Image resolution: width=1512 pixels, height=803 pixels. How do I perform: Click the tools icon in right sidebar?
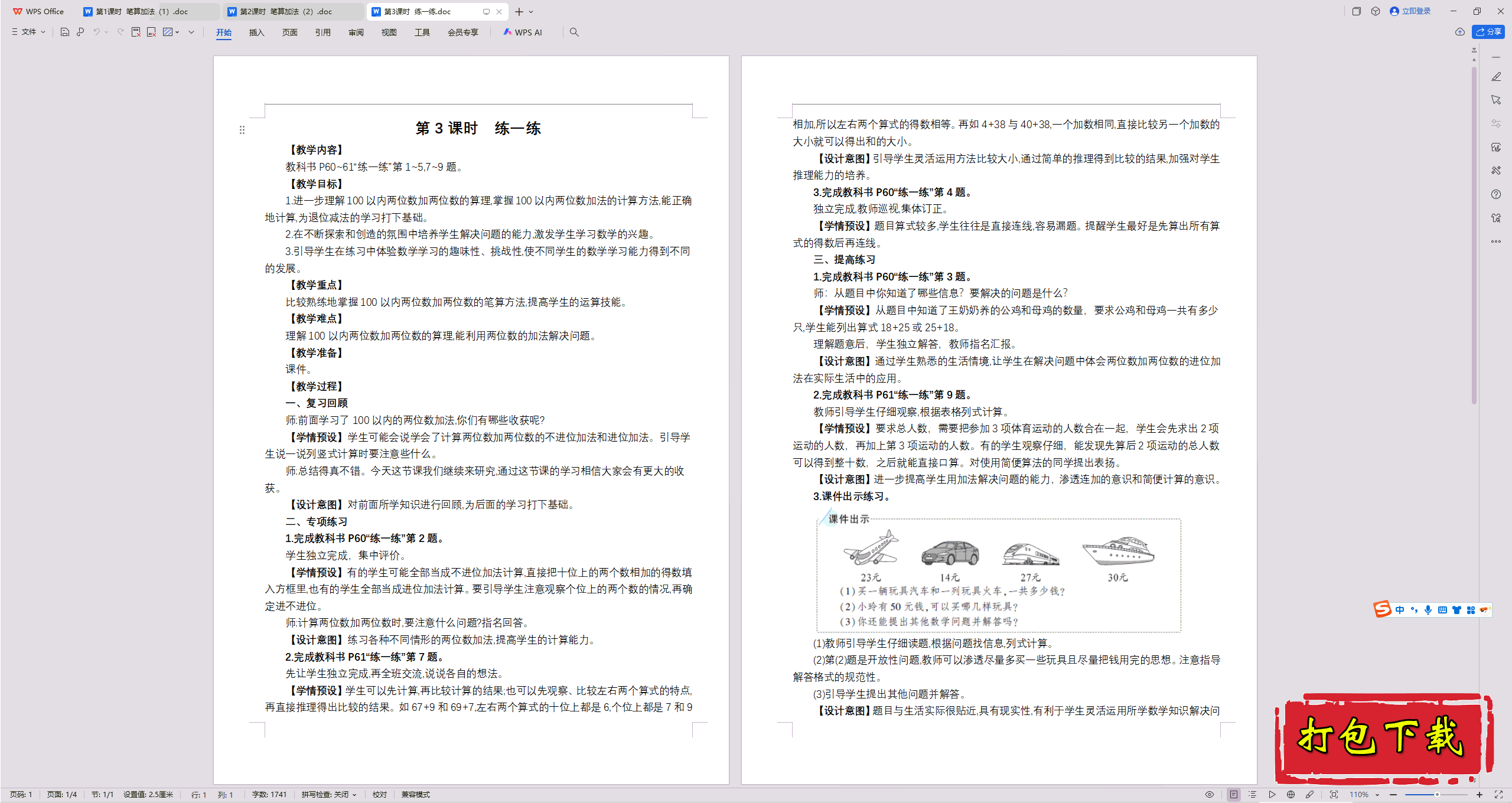[x=1496, y=171]
